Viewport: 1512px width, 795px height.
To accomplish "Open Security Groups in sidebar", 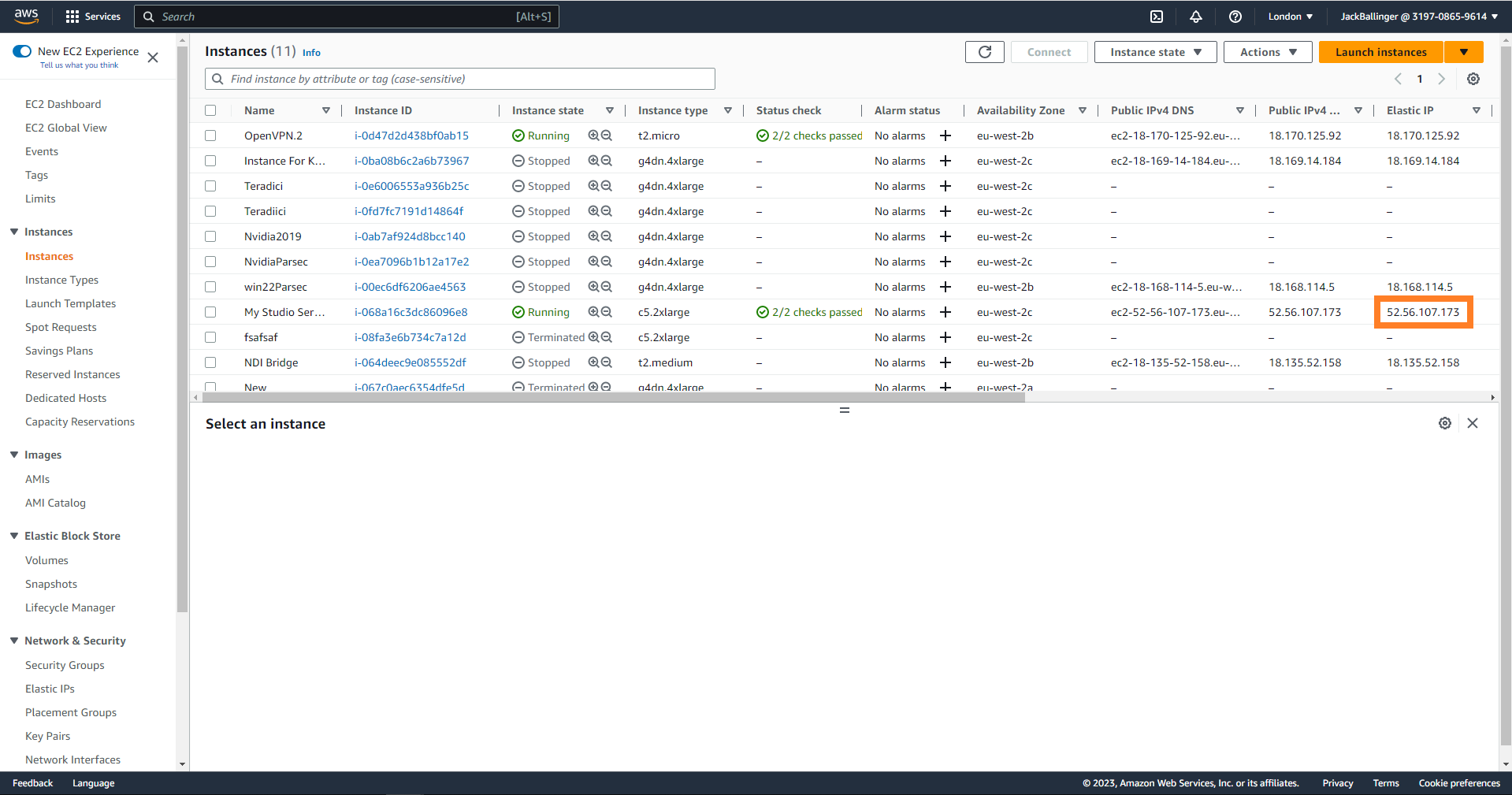I will pos(65,665).
